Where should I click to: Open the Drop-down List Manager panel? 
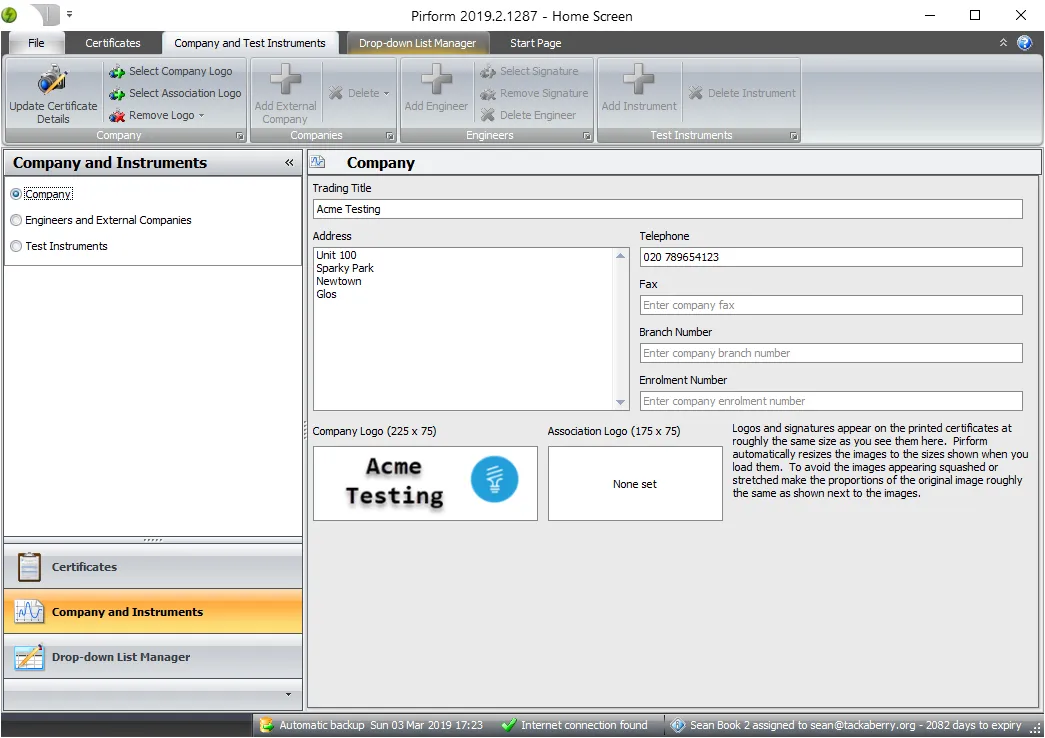(x=153, y=658)
